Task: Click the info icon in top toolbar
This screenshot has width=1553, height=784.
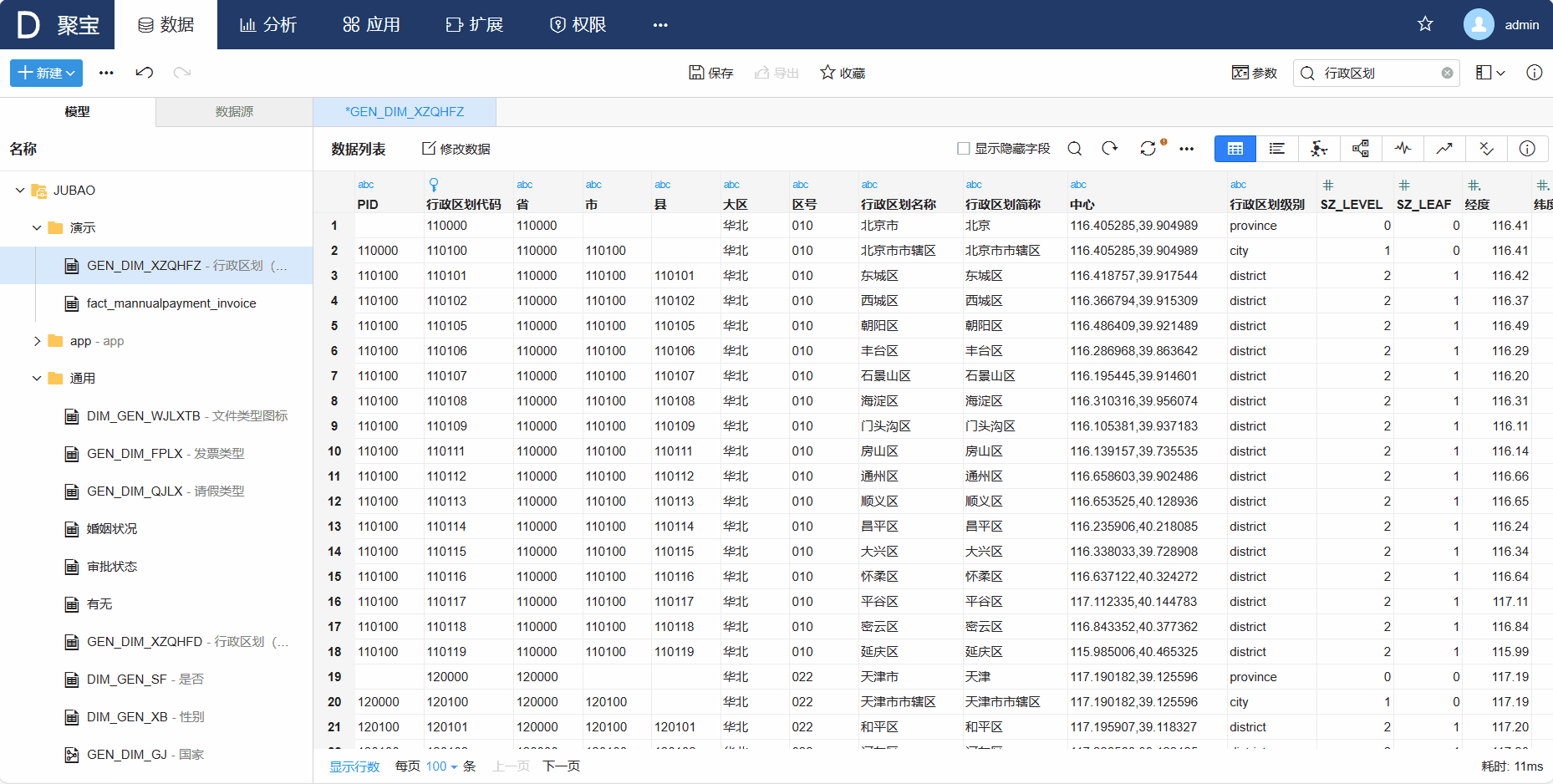Action: pos(1534,73)
